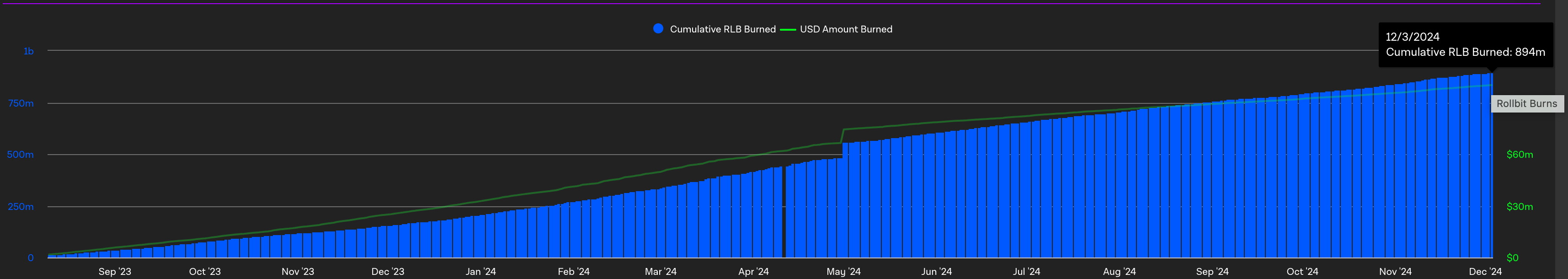This screenshot has height=279, width=1568.
Task: Click the 250m y-axis label
Action: 20,207
